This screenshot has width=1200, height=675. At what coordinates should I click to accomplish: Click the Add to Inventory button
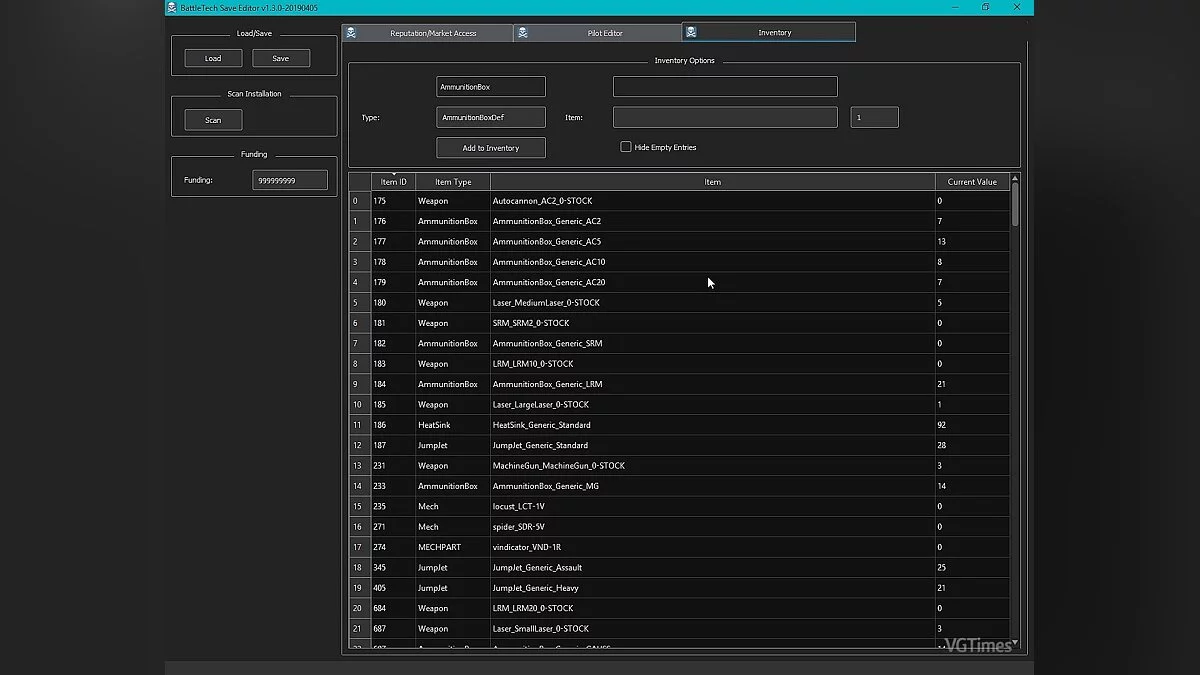point(490,148)
